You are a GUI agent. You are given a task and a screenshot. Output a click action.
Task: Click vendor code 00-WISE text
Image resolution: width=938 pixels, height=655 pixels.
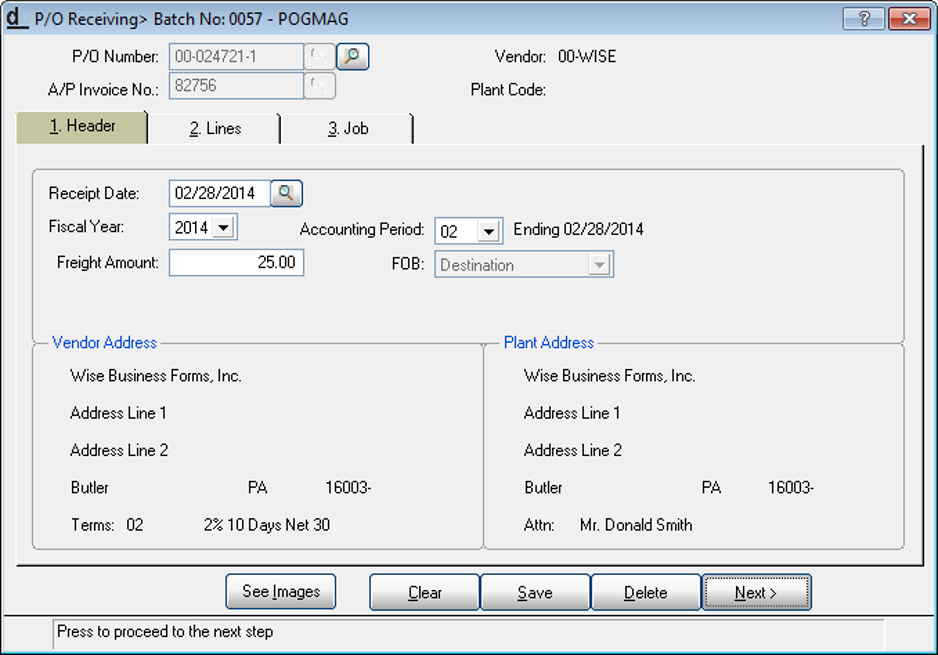587,57
